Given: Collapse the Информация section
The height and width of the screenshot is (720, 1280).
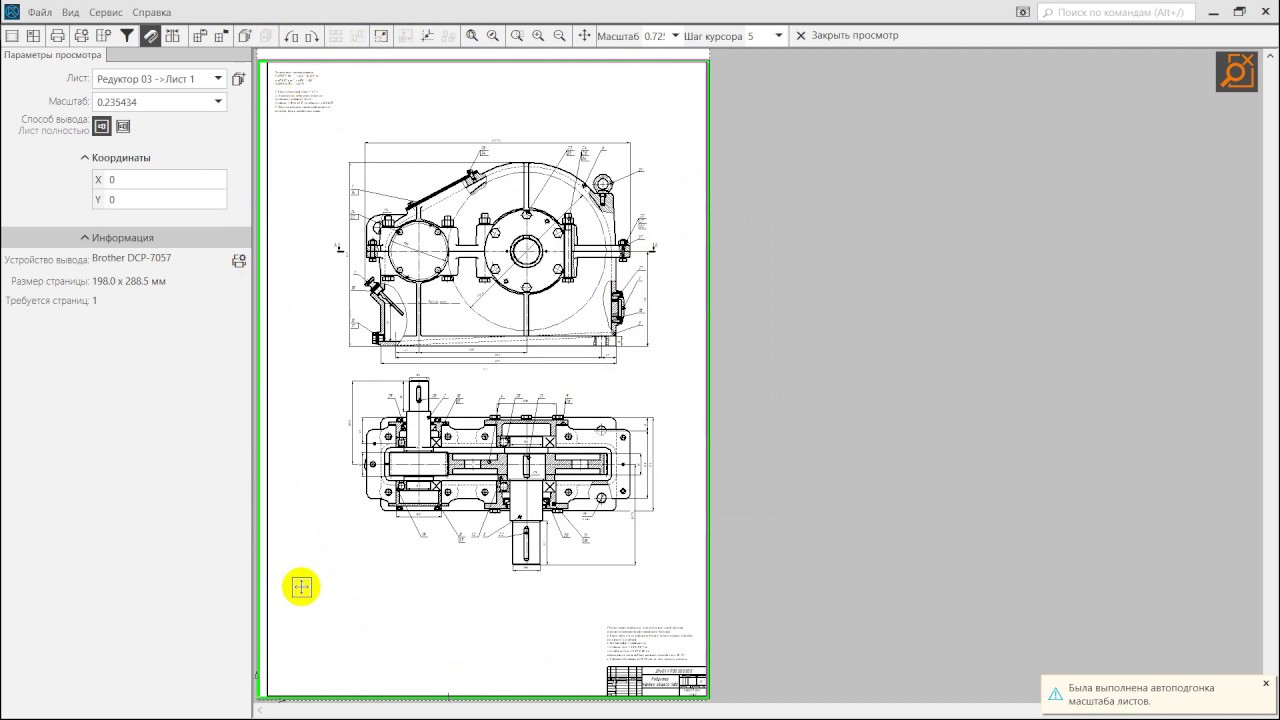Looking at the screenshot, I should pyautogui.click(x=117, y=238).
